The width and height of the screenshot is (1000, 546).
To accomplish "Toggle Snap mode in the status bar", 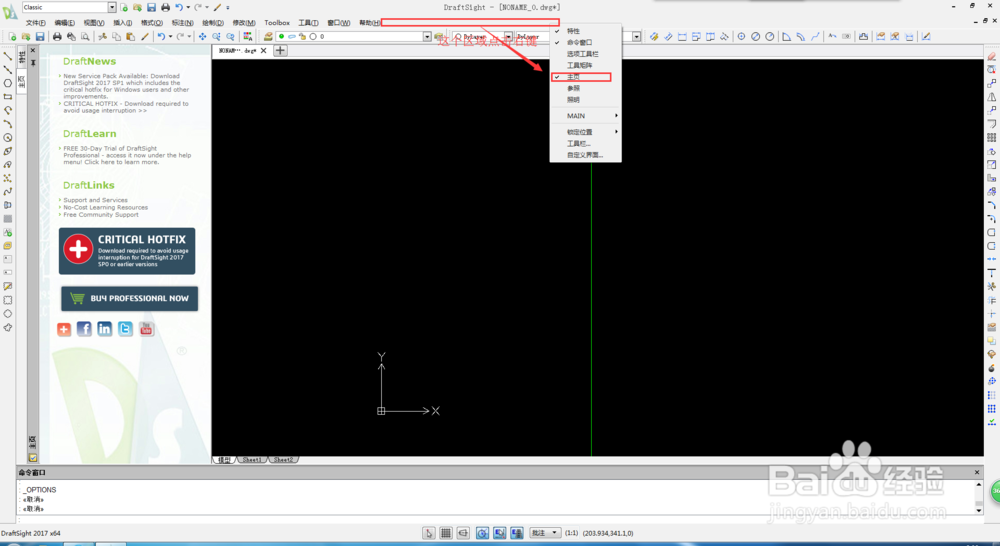I will click(x=429, y=533).
